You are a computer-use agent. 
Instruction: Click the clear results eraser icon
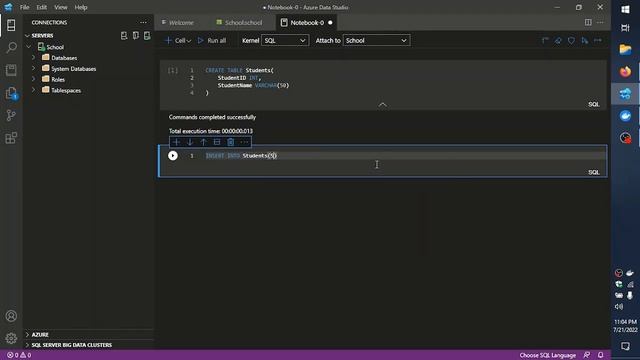(x=558, y=40)
